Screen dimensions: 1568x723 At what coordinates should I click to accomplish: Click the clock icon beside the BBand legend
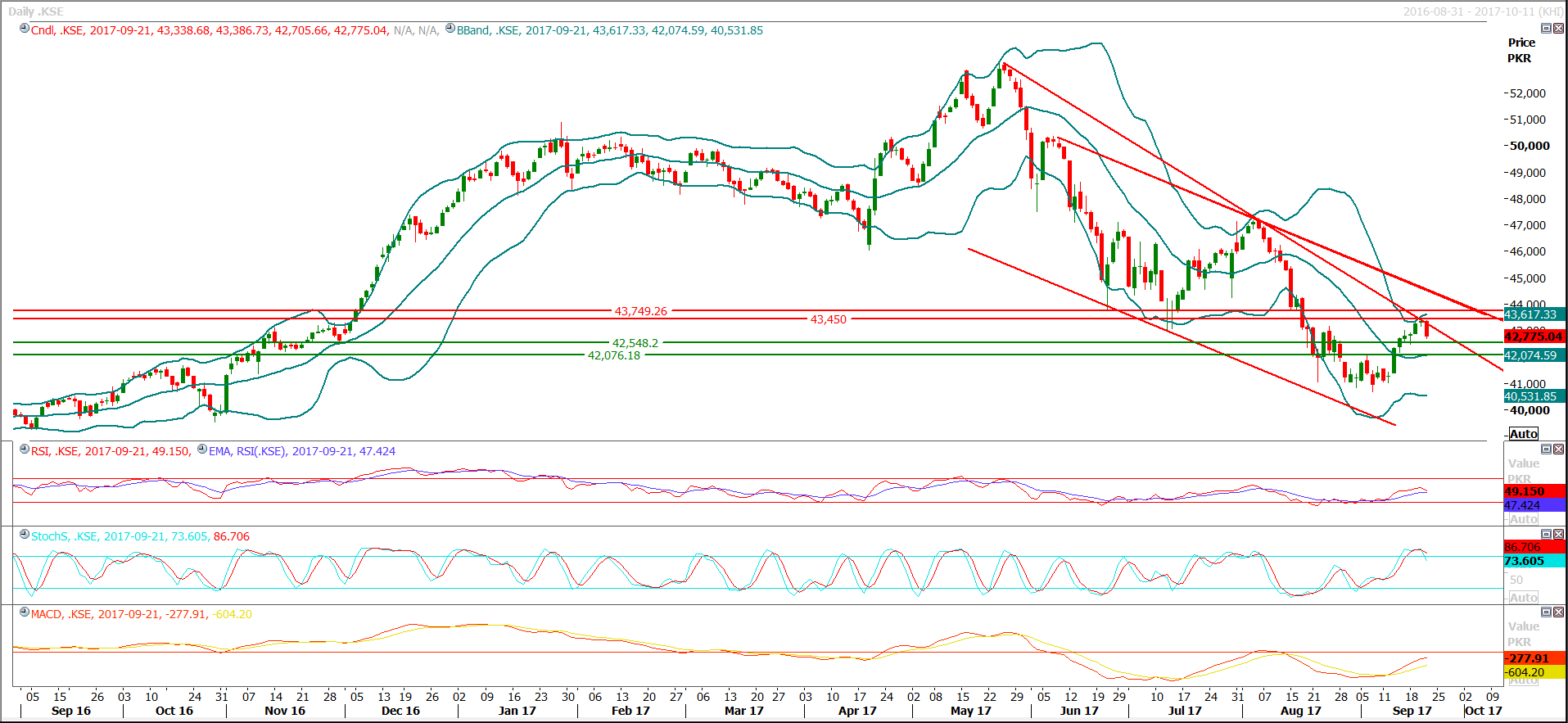pos(450,29)
